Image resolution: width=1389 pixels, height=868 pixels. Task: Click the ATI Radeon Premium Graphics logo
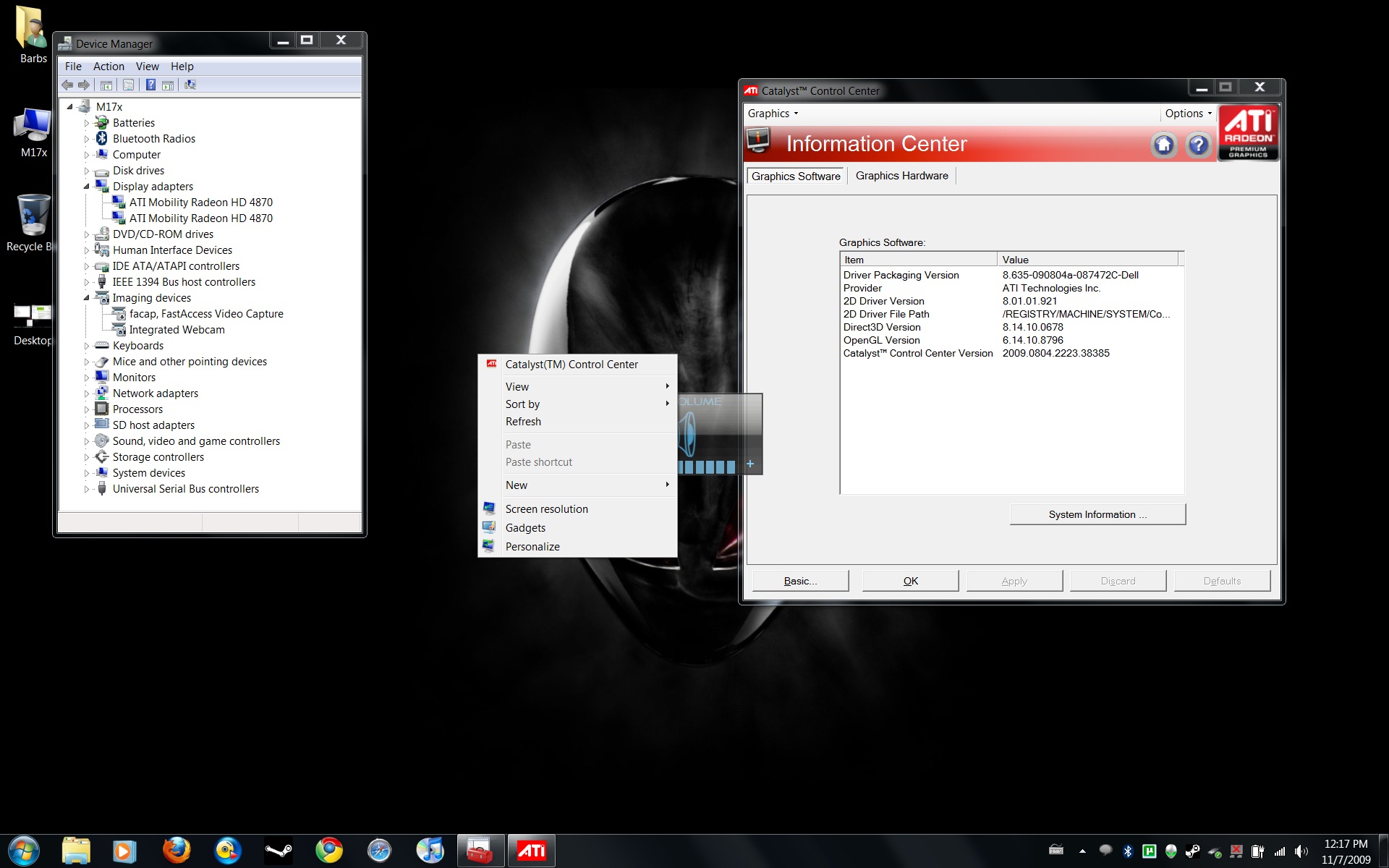(x=1249, y=132)
